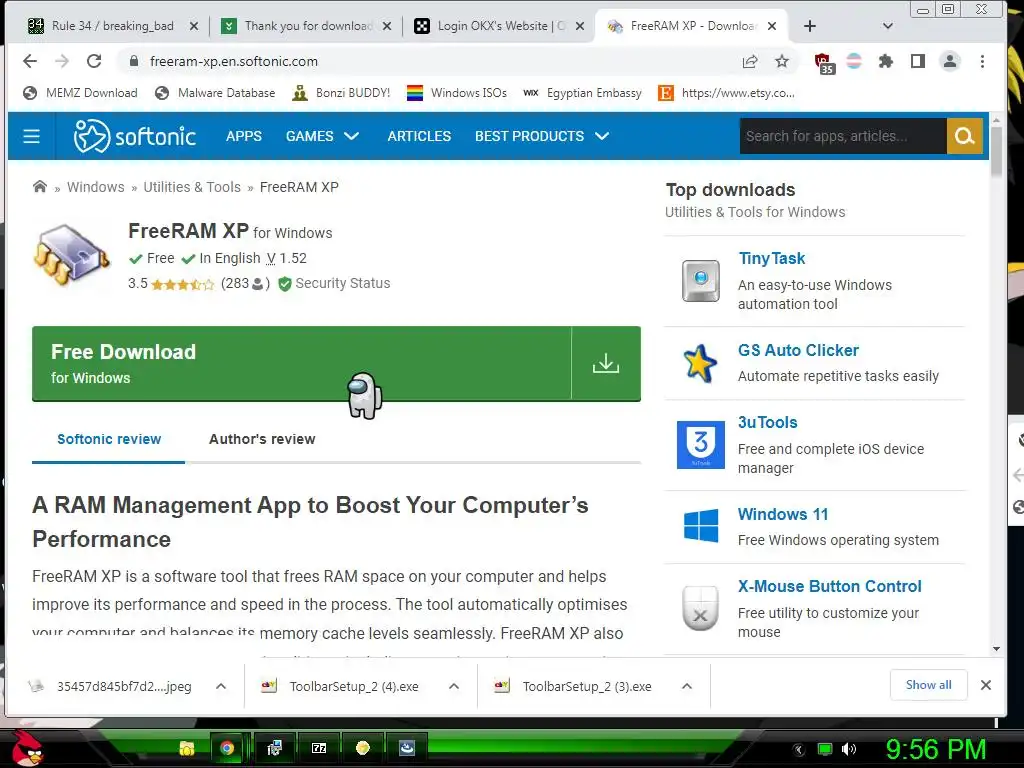Open the GS Auto Clicker title link
This screenshot has height=768, width=1024.
(x=798, y=350)
